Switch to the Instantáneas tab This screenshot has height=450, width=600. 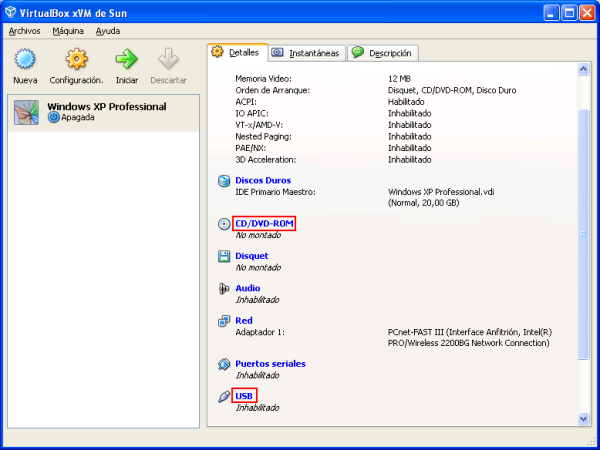click(x=305, y=52)
